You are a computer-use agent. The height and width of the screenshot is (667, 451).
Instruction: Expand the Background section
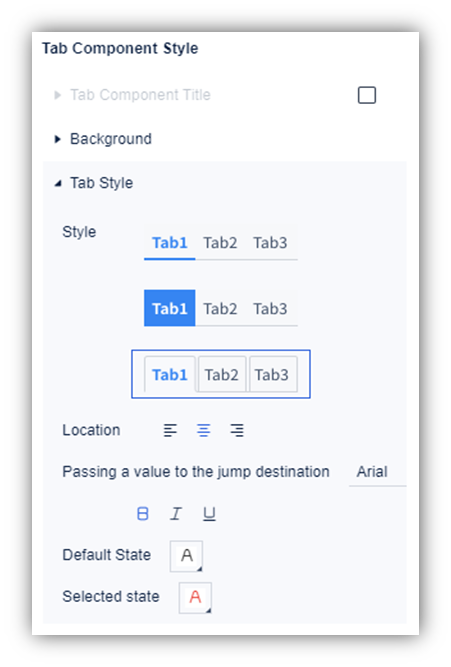point(57,139)
